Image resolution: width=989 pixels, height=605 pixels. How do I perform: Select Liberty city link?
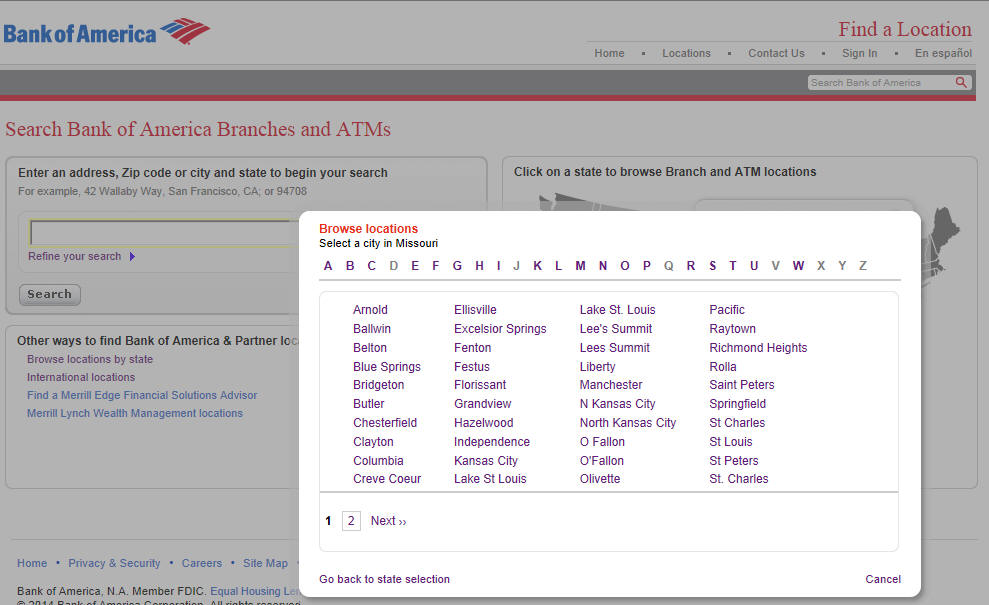coord(597,367)
